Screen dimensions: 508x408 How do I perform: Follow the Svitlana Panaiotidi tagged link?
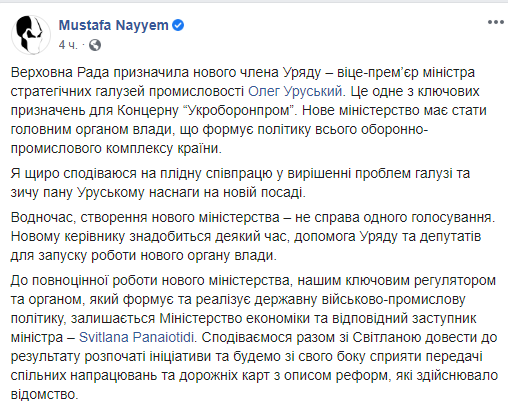[136, 338]
